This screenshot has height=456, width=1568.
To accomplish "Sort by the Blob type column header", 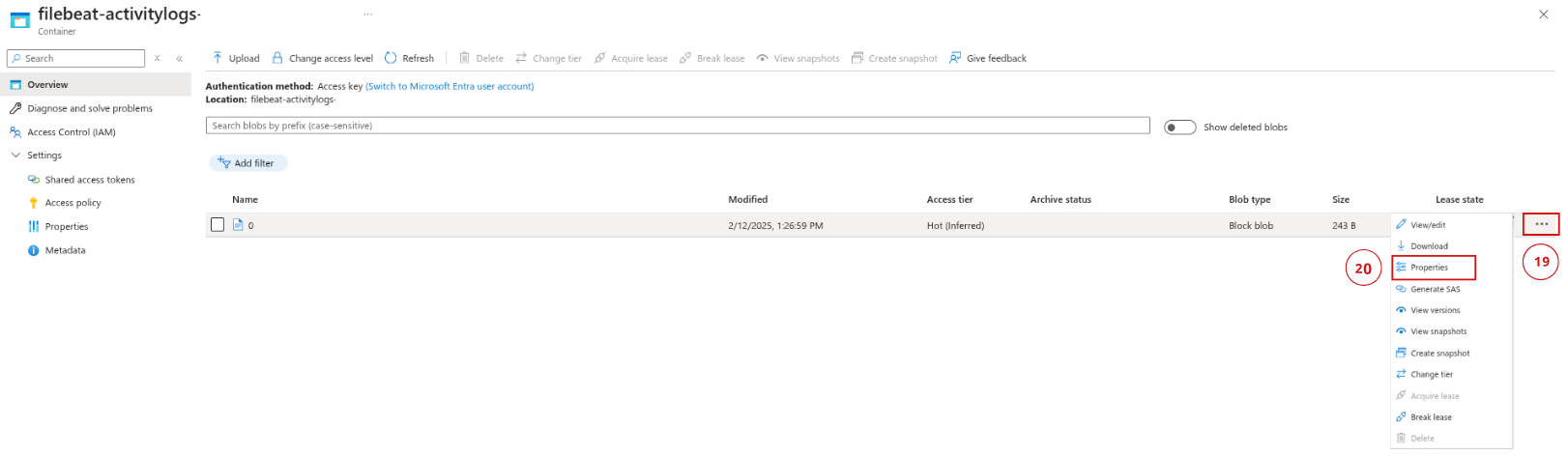I will pos(1250,199).
